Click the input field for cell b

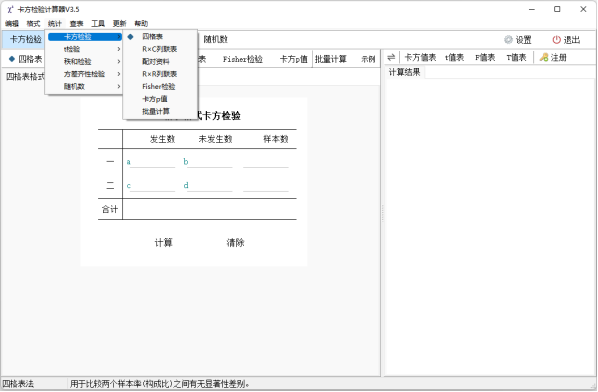[209, 162]
